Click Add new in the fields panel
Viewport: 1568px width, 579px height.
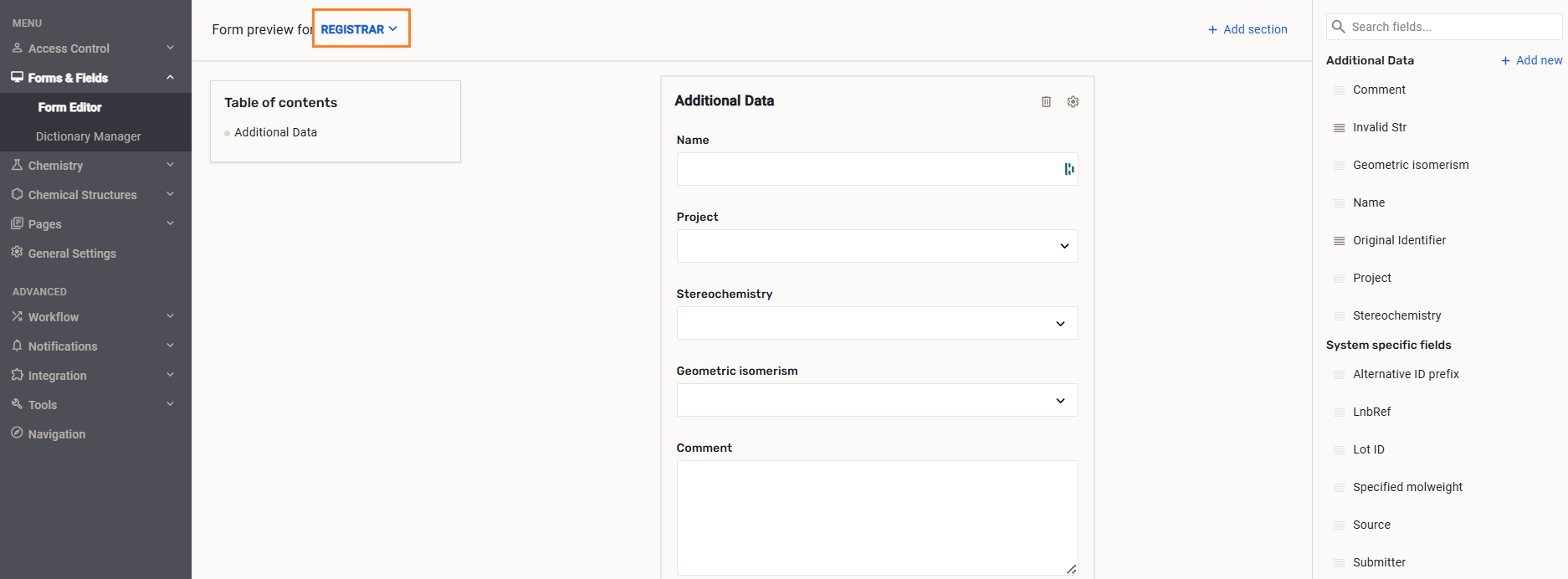pos(1531,60)
